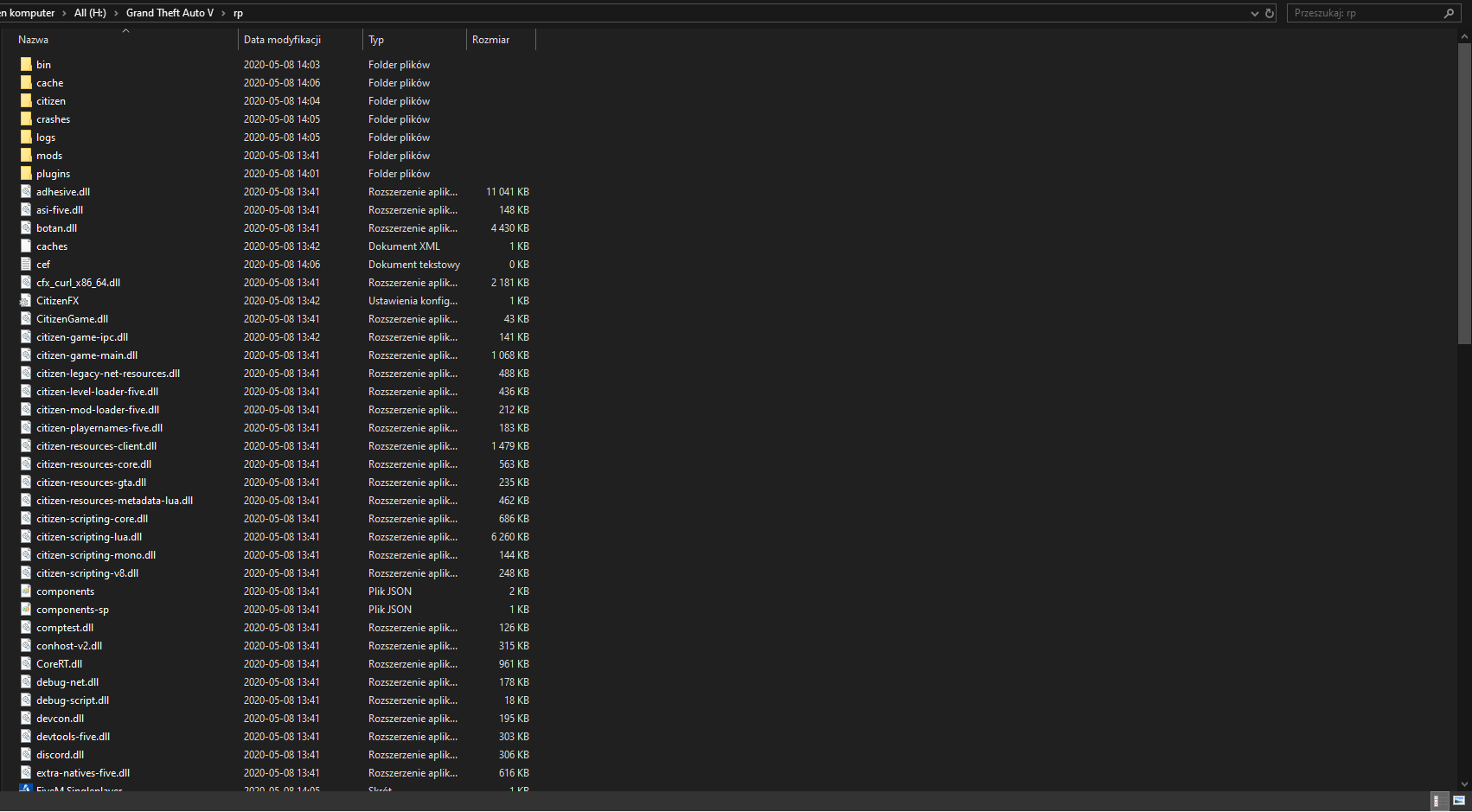The width and height of the screenshot is (1472, 812).
Task: Click the CitizenFX configuration file icon
Action: pyautogui.click(x=25, y=300)
